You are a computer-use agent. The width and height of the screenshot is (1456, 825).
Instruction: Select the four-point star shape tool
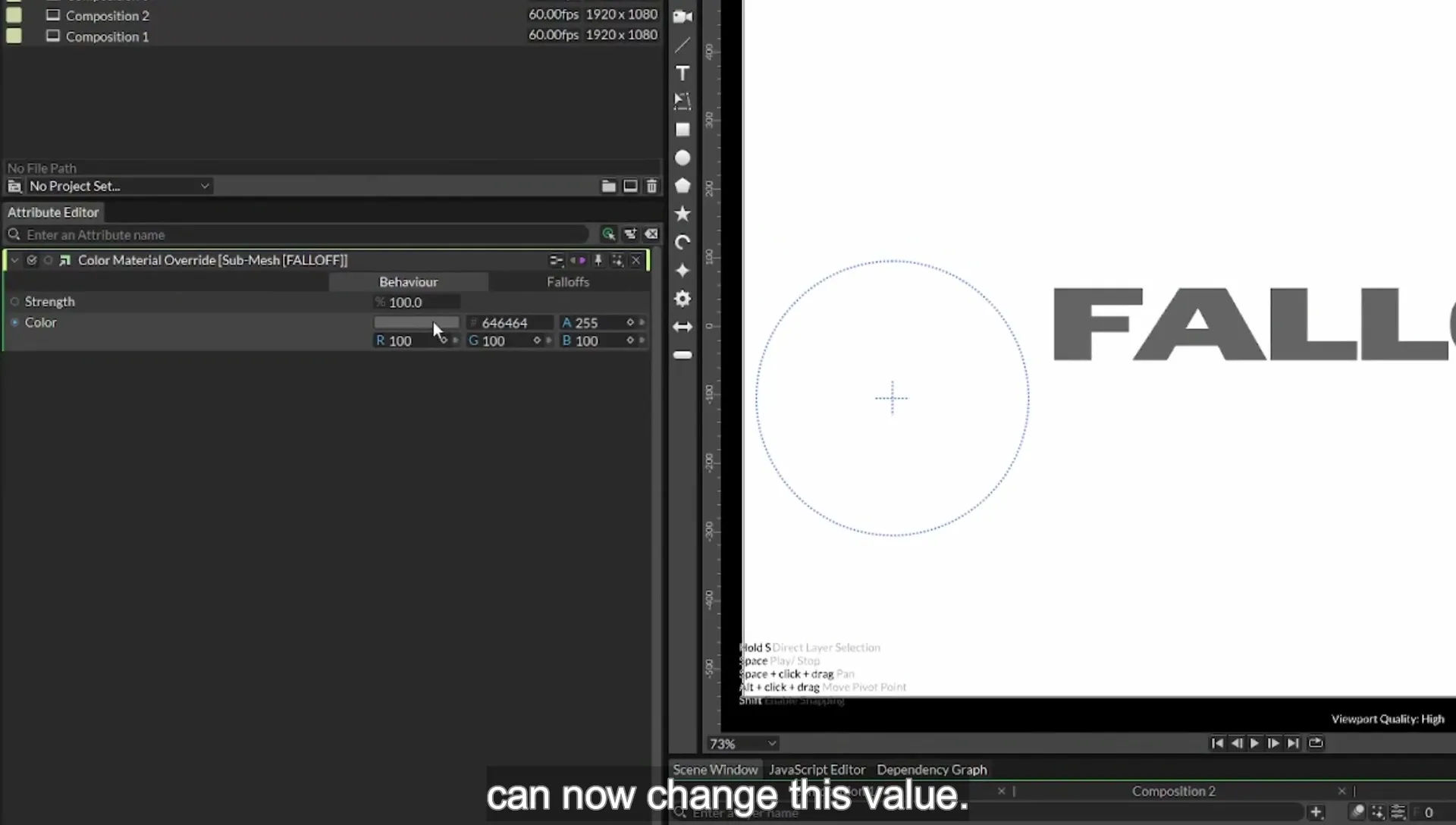[x=682, y=271]
